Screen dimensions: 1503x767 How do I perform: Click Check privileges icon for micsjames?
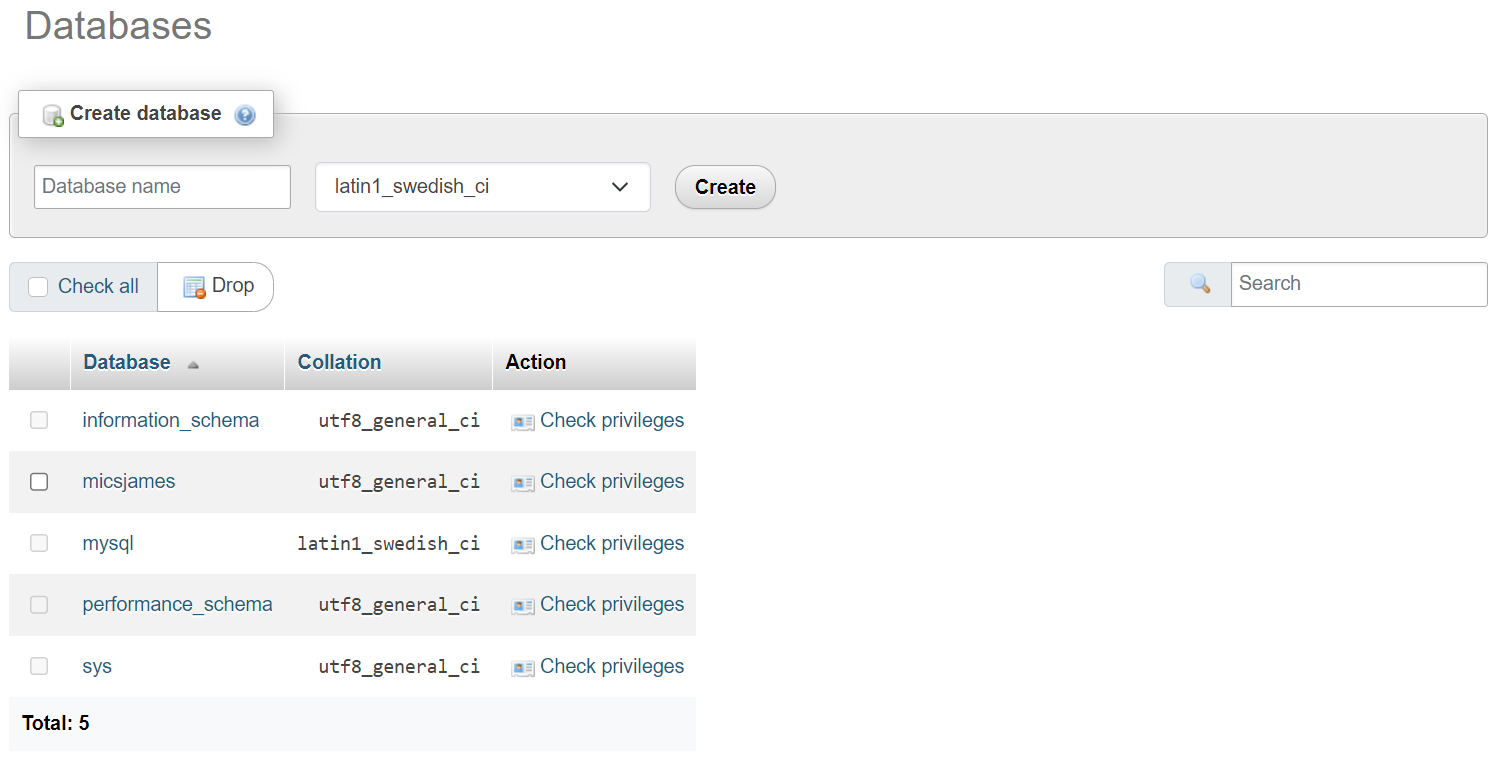[522, 482]
